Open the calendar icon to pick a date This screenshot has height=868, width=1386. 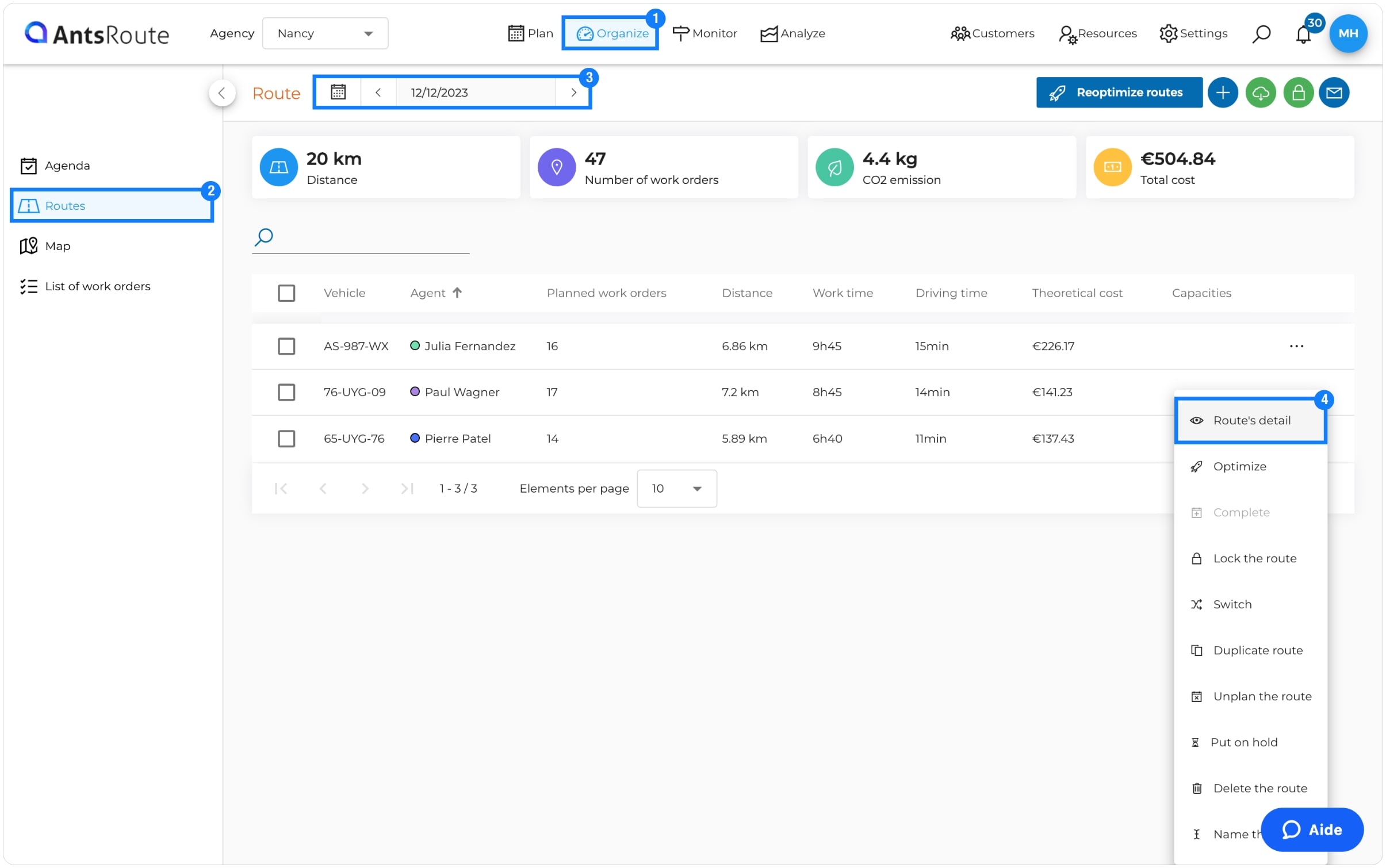pyautogui.click(x=339, y=92)
